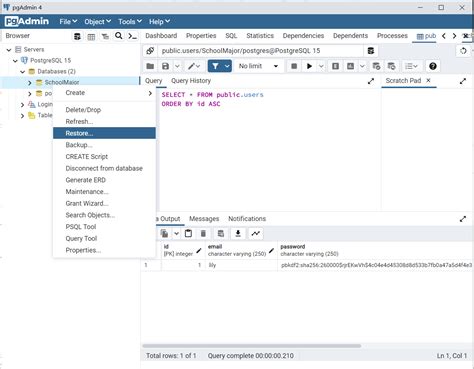
Task: Expand the SchoolMajor database node
Action: pyautogui.click(x=30, y=83)
